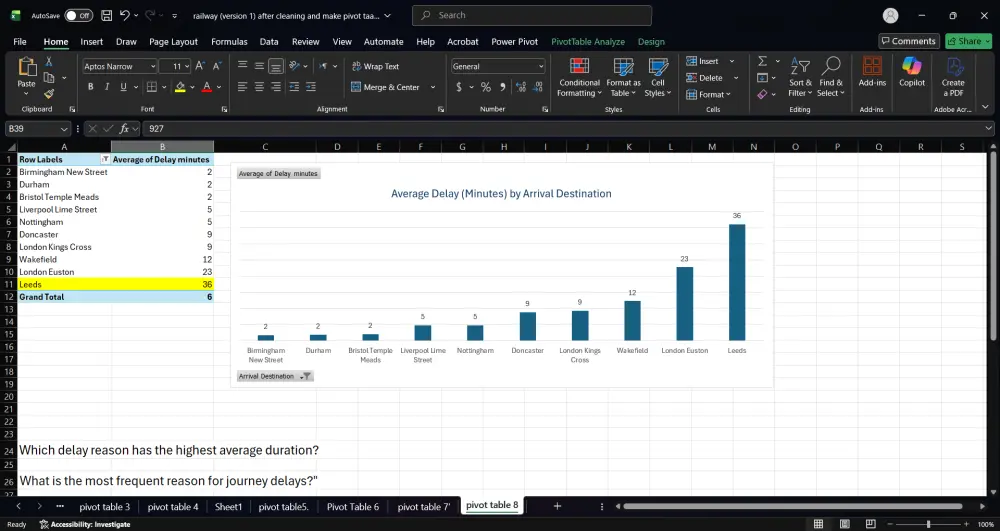The height and width of the screenshot is (531, 1000).
Task: Click the Share button
Action: [969, 41]
